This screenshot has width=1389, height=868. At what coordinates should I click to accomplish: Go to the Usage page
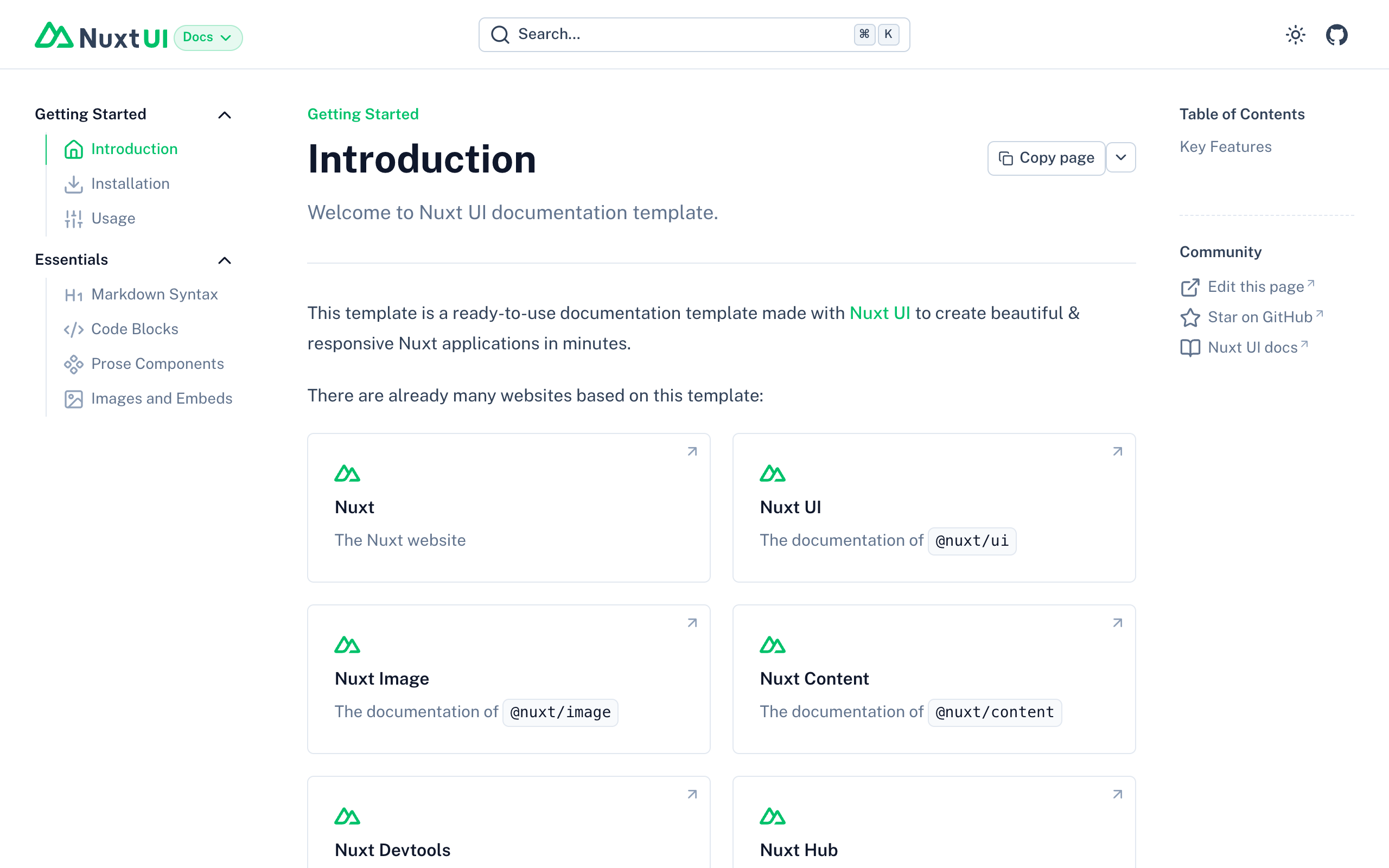[113, 219]
